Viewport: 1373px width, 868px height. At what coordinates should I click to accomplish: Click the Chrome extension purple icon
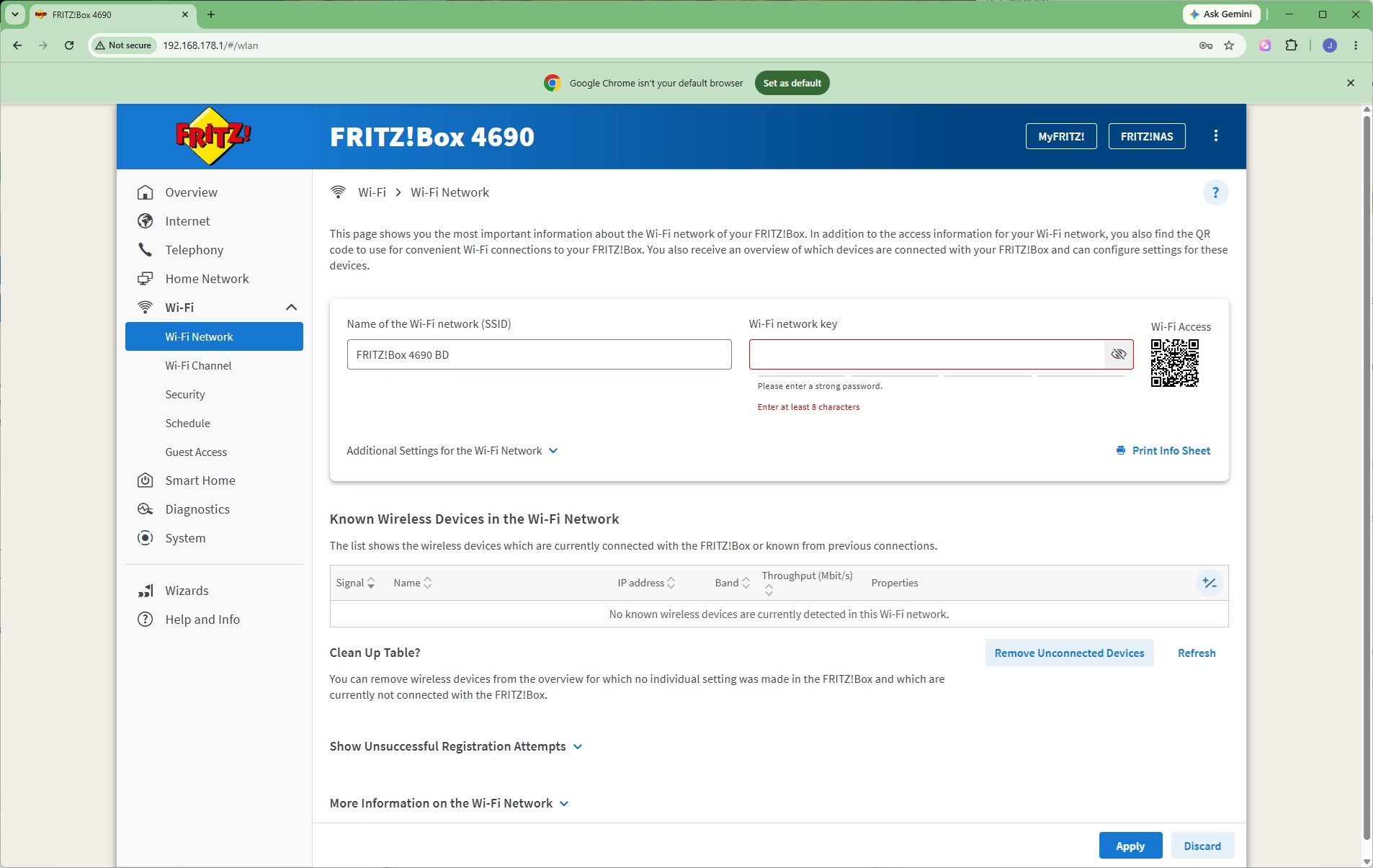(1265, 45)
